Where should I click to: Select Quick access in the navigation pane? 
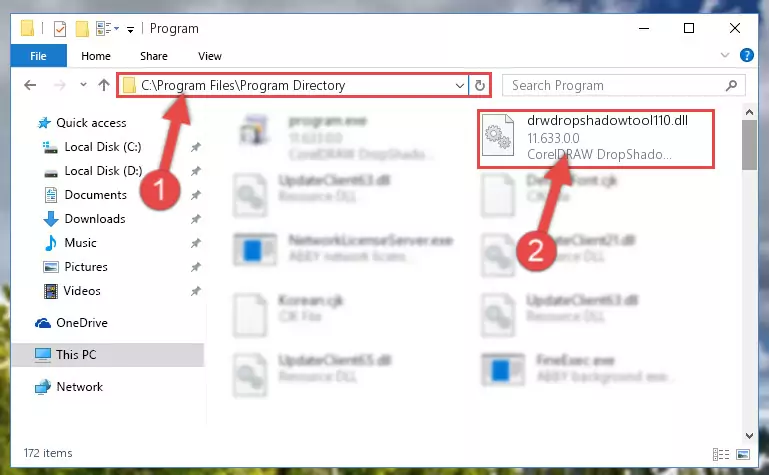[82, 123]
